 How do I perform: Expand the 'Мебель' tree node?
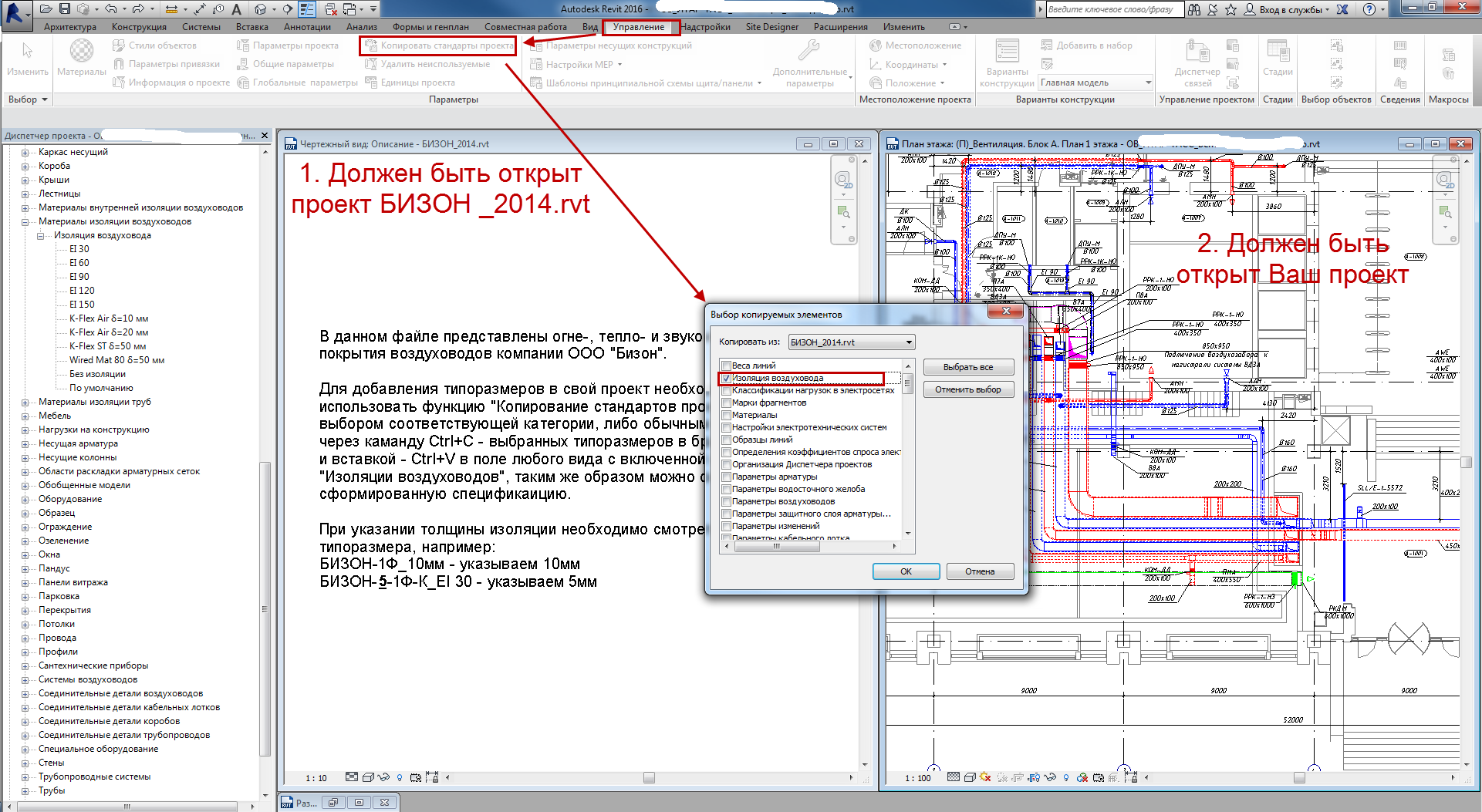(25, 416)
